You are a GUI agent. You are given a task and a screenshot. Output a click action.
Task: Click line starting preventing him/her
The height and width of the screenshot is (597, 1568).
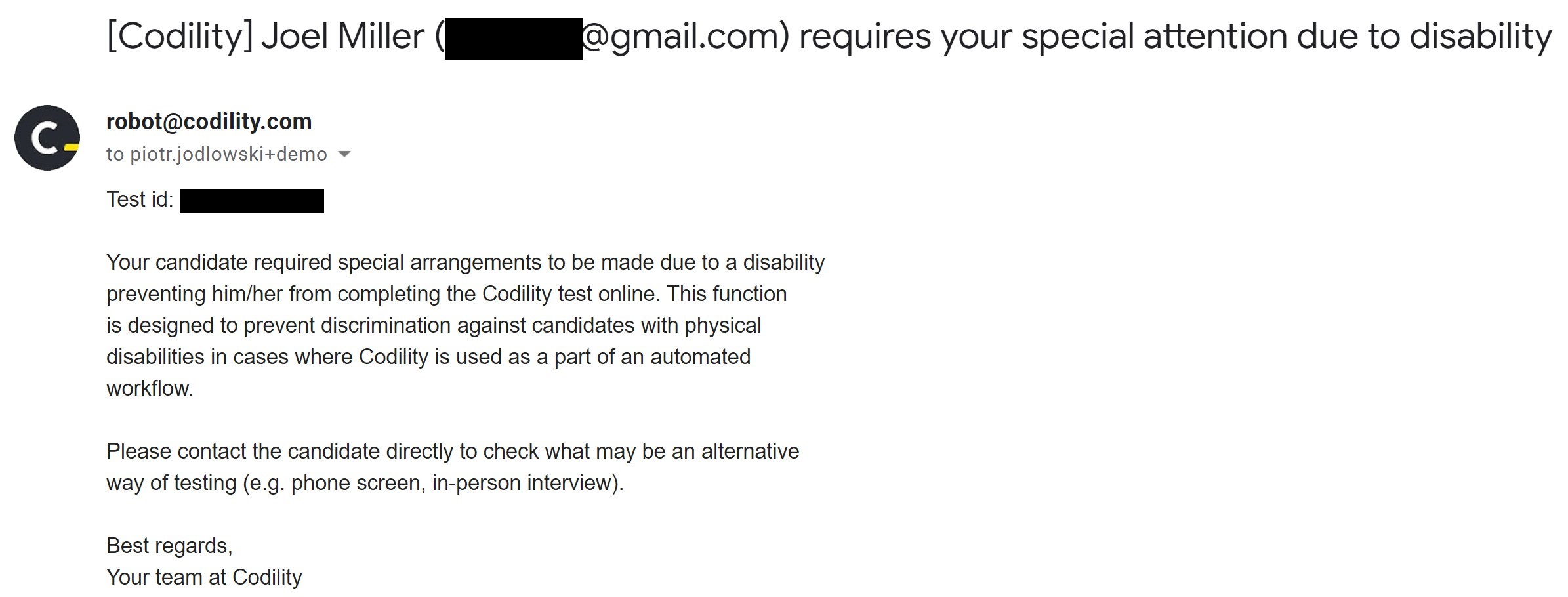point(446,294)
